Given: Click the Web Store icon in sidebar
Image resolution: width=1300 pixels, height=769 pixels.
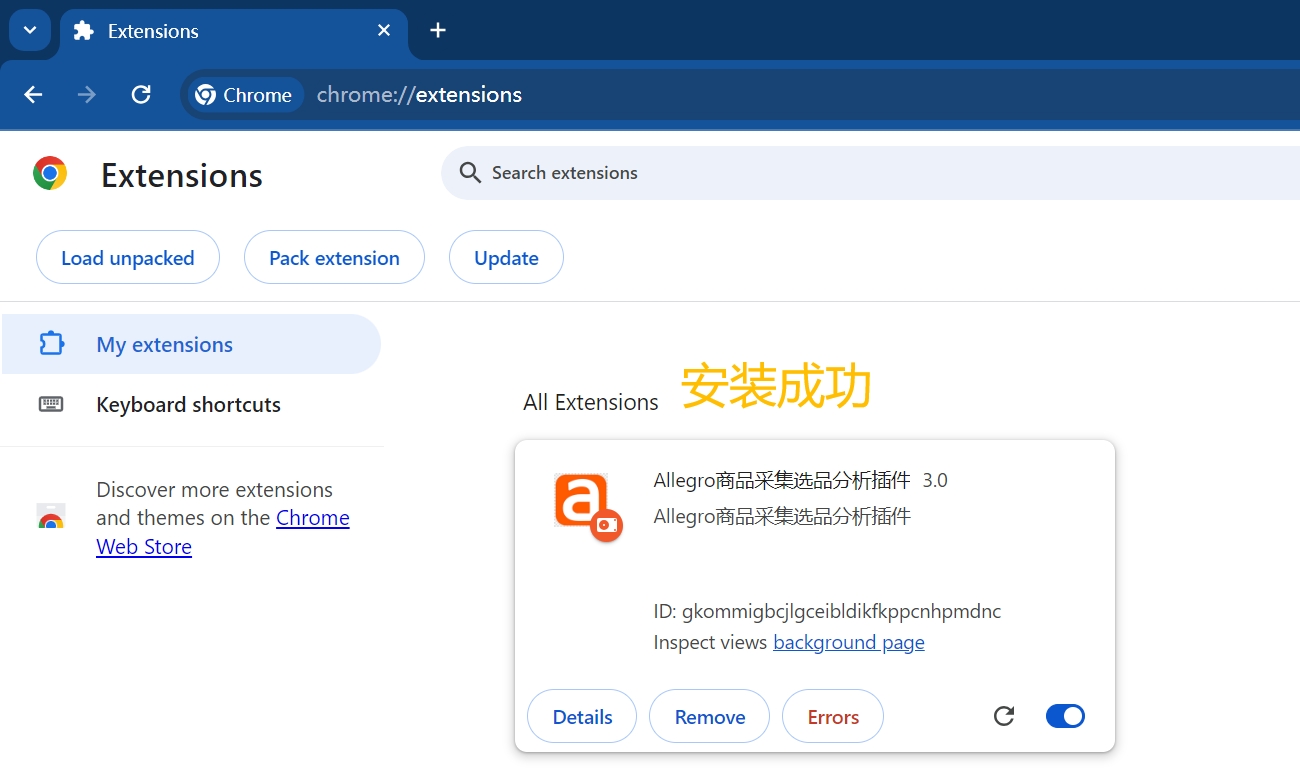Looking at the screenshot, I should 51,517.
